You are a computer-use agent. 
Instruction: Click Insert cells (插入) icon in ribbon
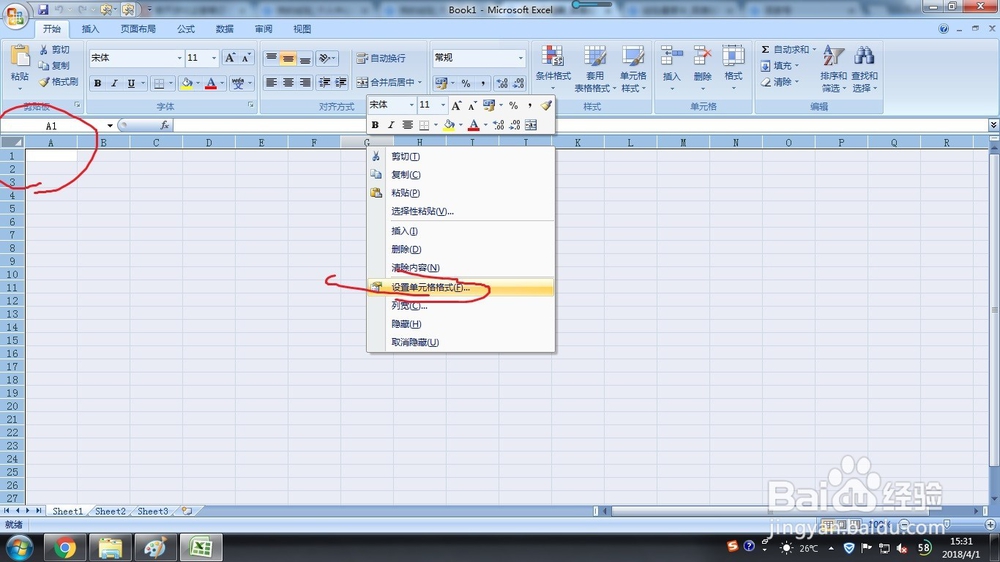pyautogui.click(x=672, y=56)
